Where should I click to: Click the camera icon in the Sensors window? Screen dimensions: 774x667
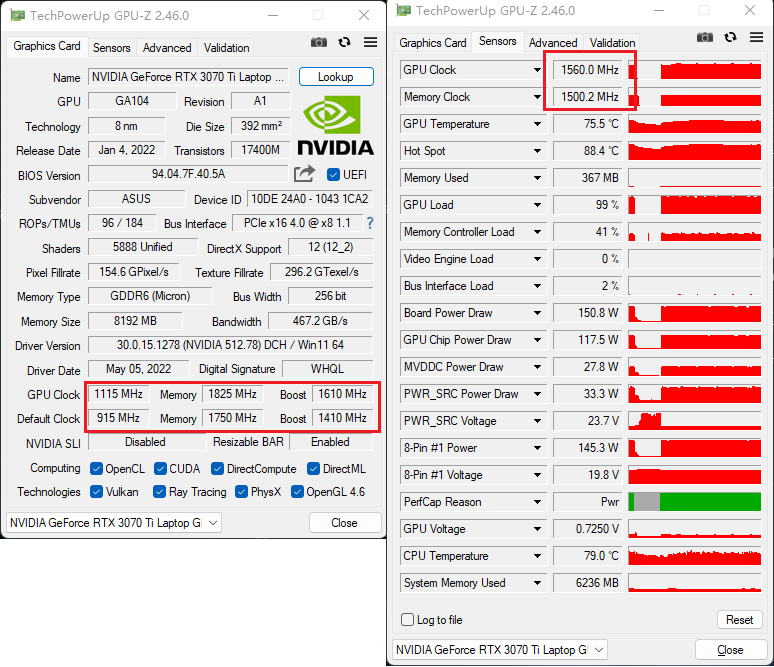[705, 38]
